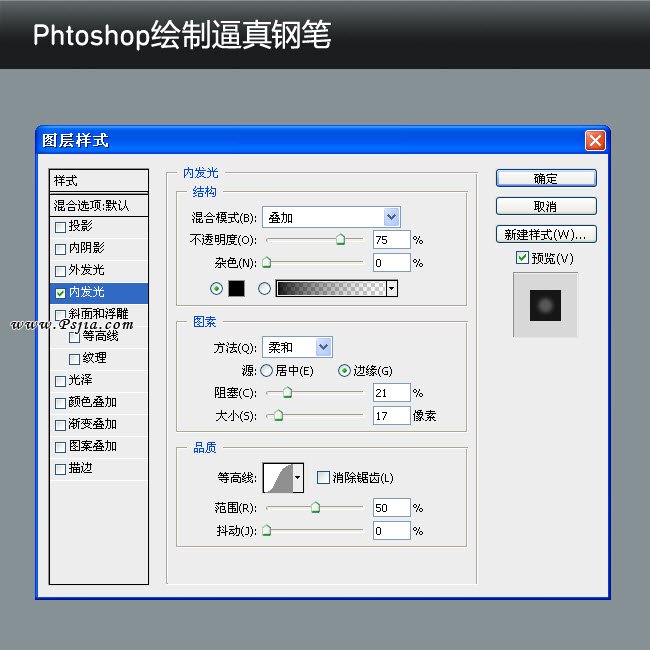
Task: Open the 方法 dropdown showing 柔和
Action: (297, 347)
